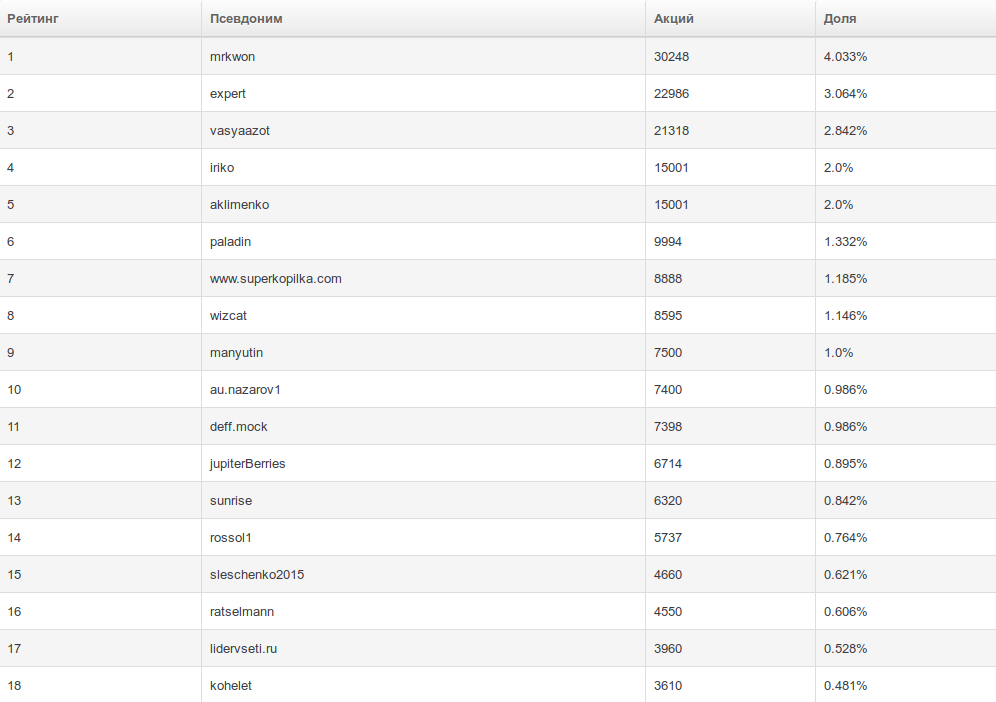Click the nickname sunrise
Viewport: 996px width, 702px height.
[231, 501]
